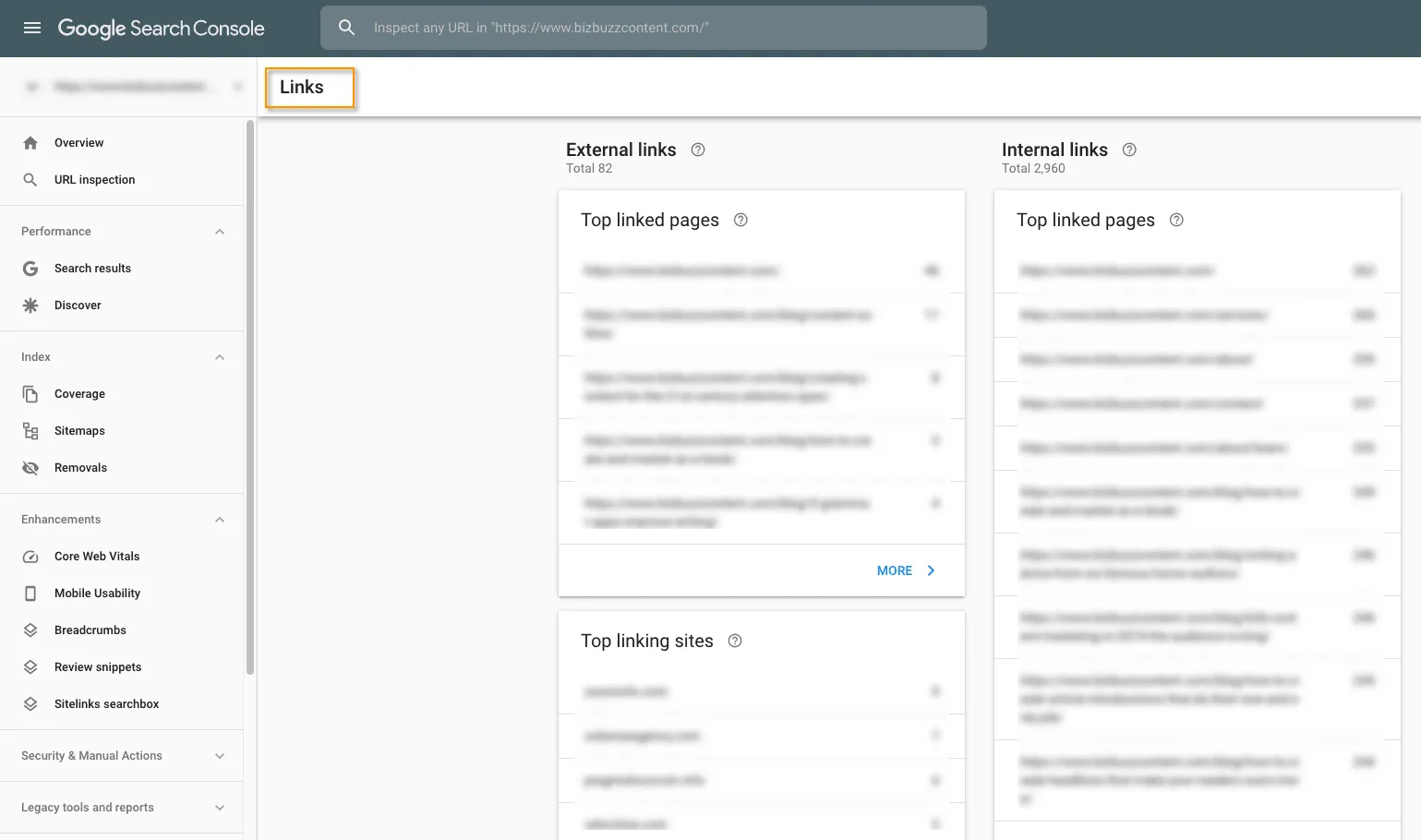
Task: Click the Top linking sites heading
Action: pos(647,641)
